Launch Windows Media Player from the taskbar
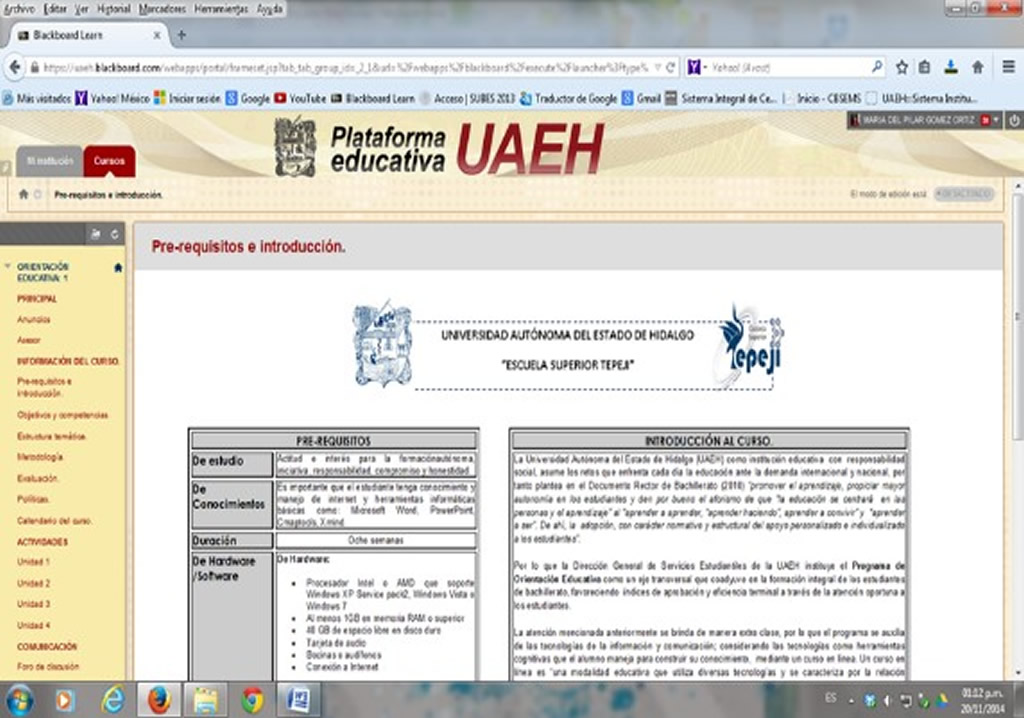The height and width of the screenshot is (718, 1024). tap(64, 700)
